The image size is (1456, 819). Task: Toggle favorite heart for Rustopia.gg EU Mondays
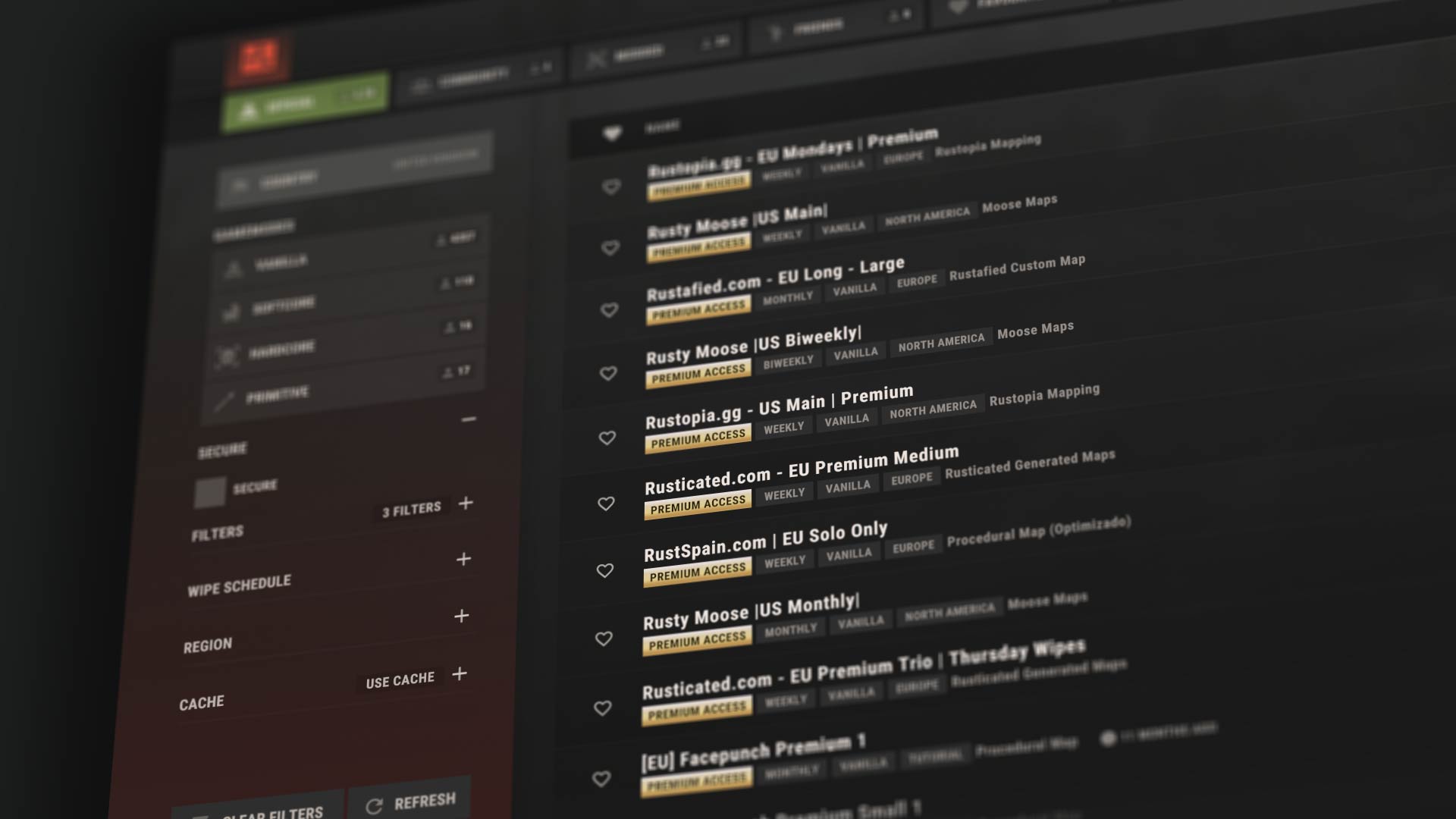611,187
